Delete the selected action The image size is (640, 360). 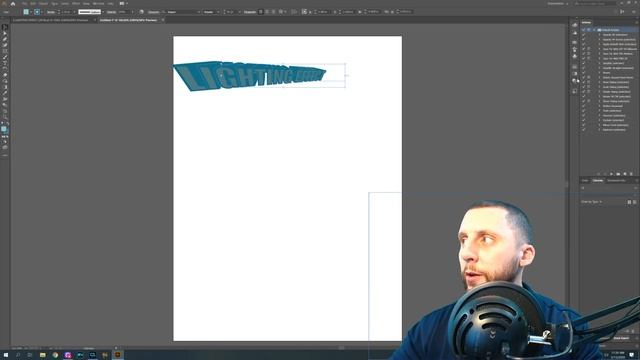tap(631, 174)
